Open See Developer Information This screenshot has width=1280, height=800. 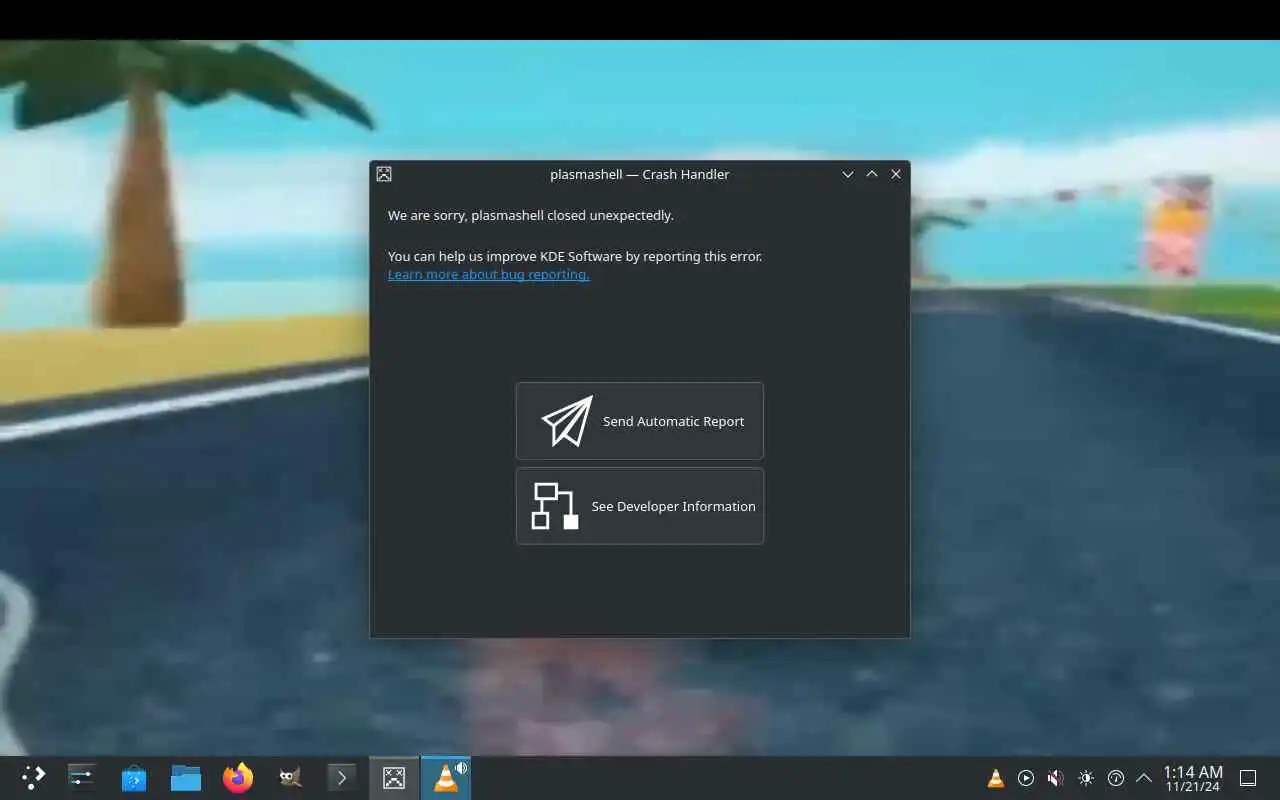point(640,506)
